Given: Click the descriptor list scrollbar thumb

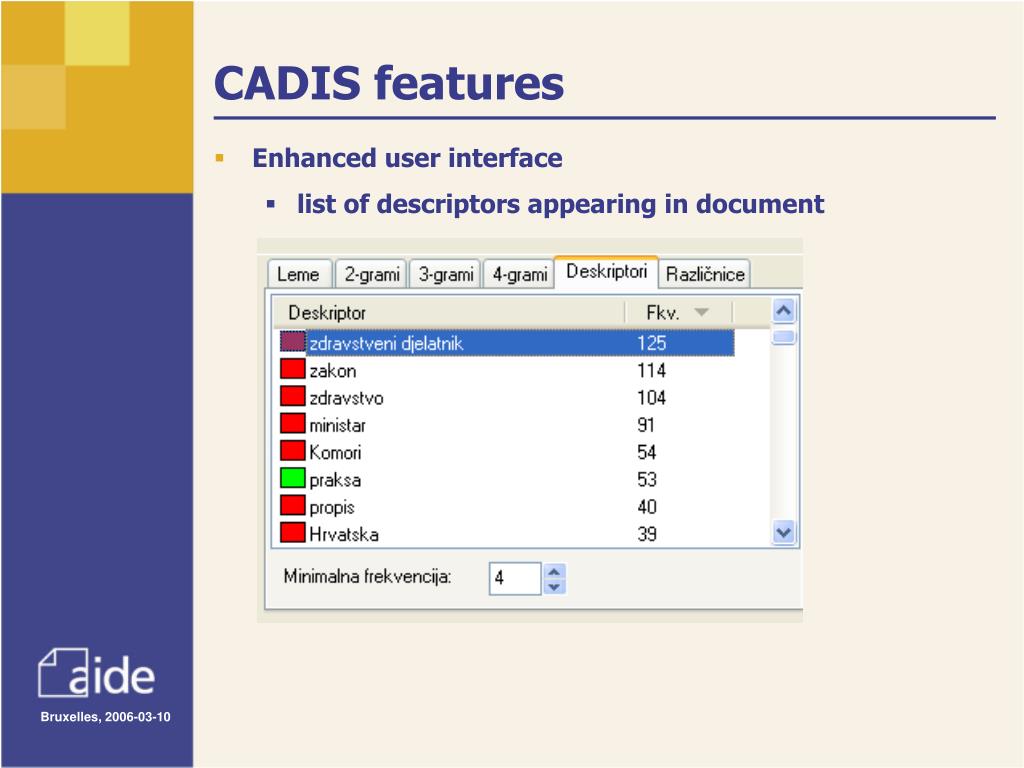Looking at the screenshot, I should [783, 337].
